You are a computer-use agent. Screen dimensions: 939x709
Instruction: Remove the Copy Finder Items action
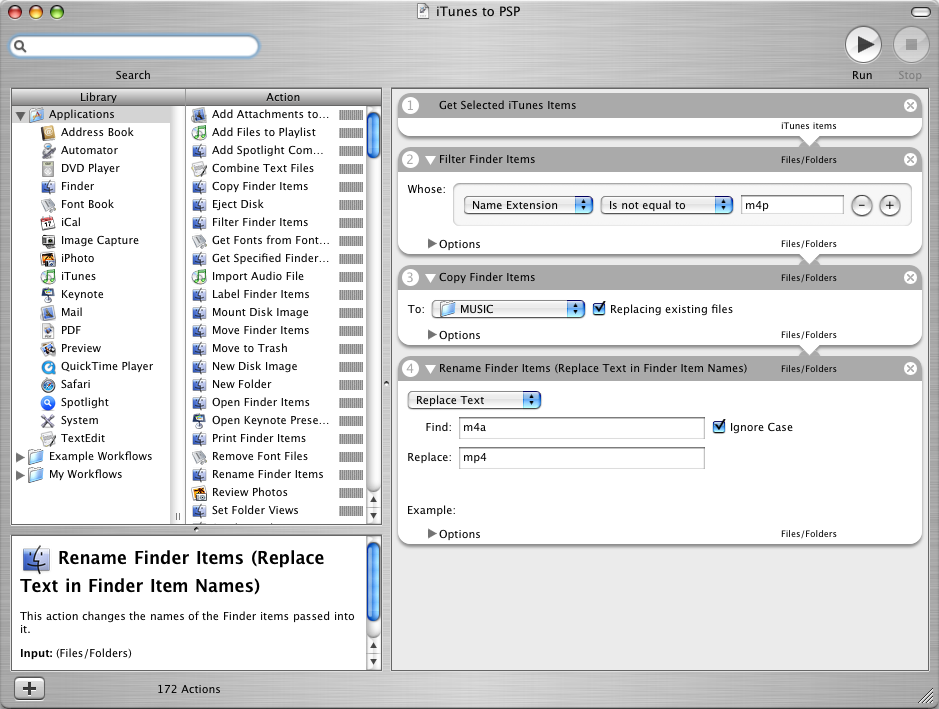tap(910, 277)
